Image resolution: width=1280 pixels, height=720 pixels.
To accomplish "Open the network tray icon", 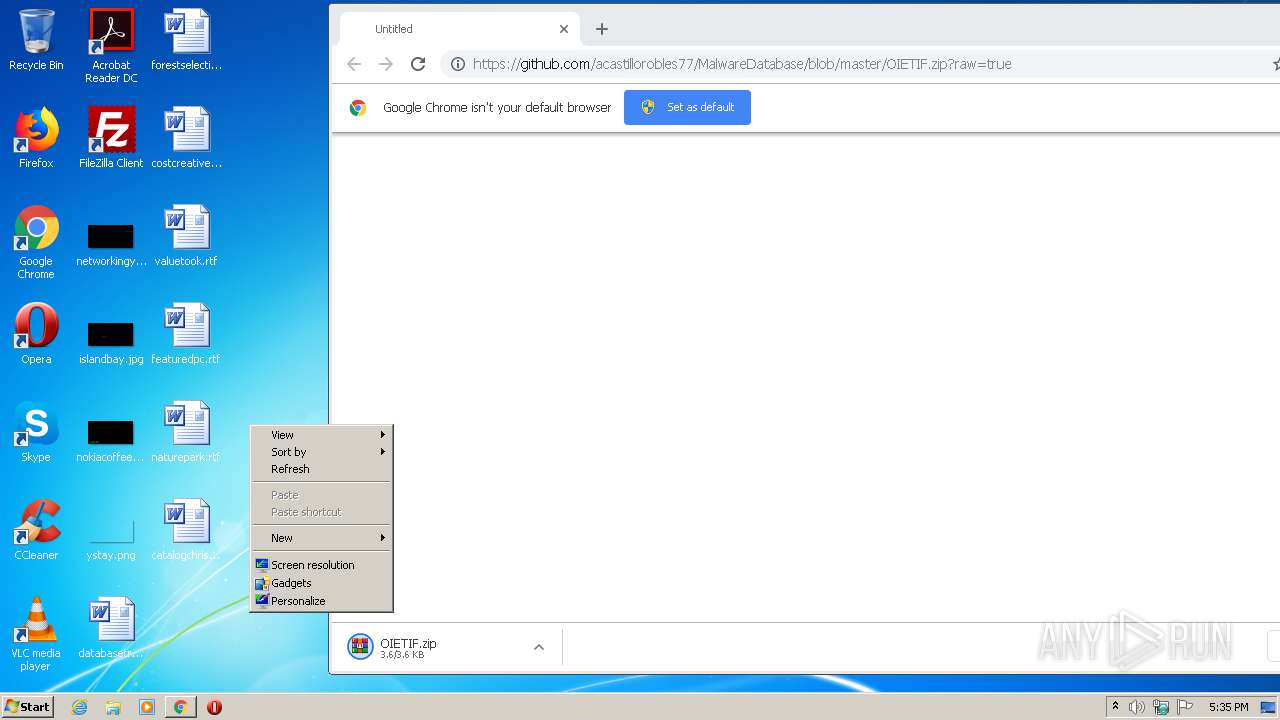I will click(1161, 707).
